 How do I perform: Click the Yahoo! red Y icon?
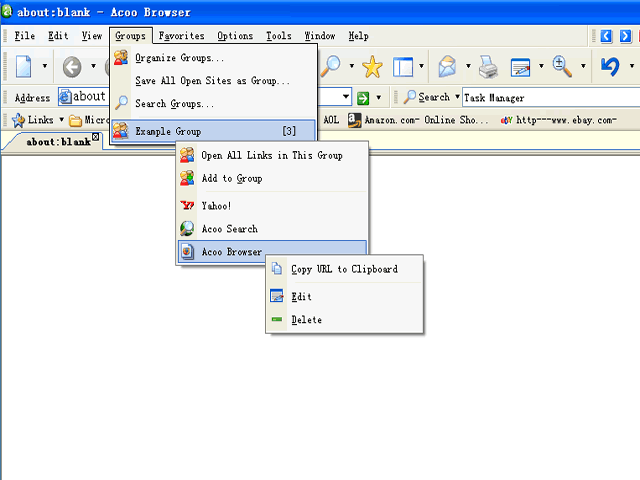click(187, 205)
